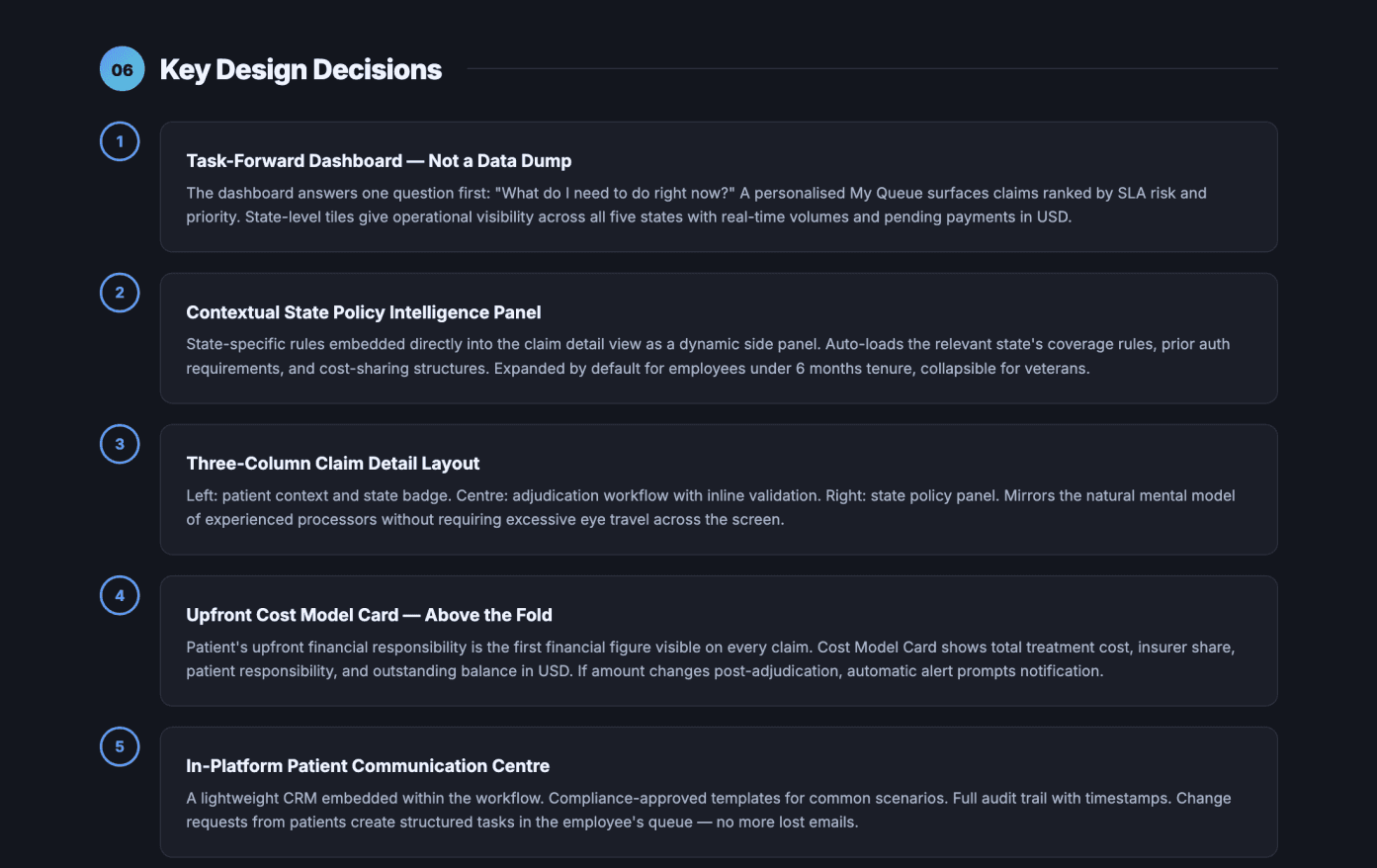This screenshot has width=1377, height=868.
Task: Open the Task-Forward Dashboard heading
Action: click(x=379, y=161)
